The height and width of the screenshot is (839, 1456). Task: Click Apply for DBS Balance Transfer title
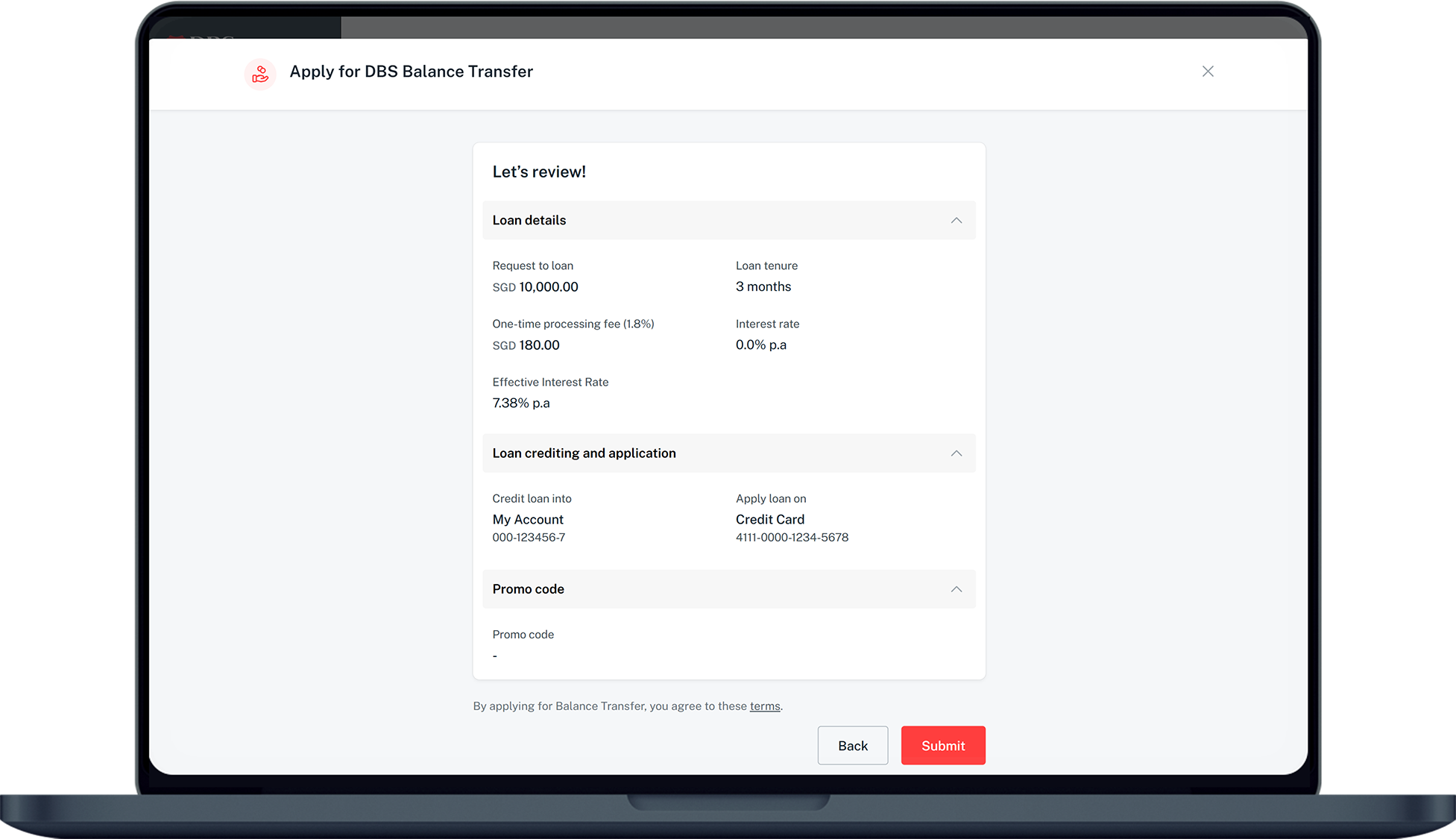(x=411, y=72)
